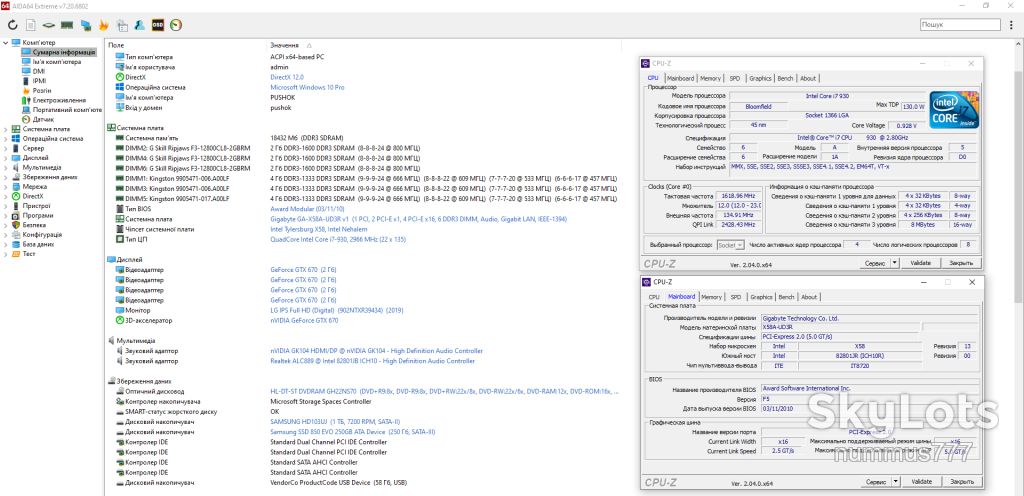Select Безпека in the sidebar tree
1024x496 pixels.
click(x=34, y=225)
